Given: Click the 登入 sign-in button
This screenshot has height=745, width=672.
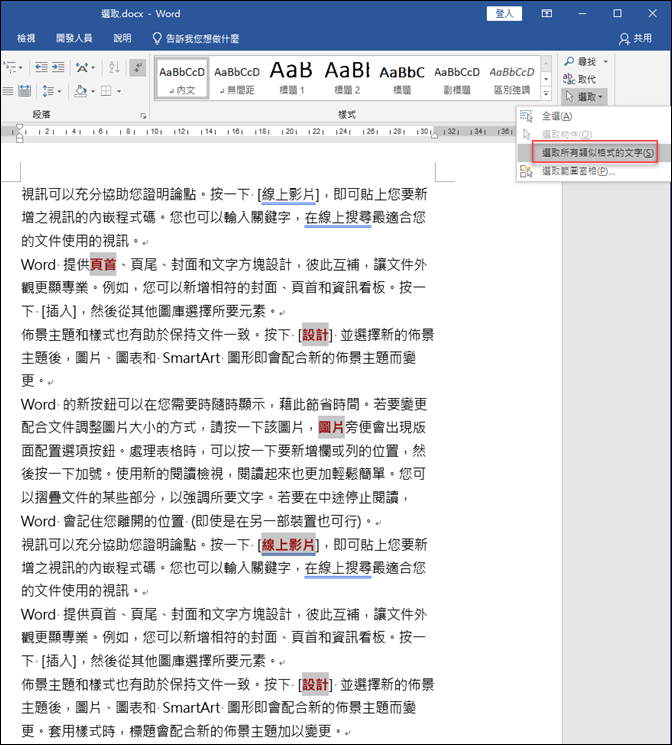Looking at the screenshot, I should tap(504, 14).
